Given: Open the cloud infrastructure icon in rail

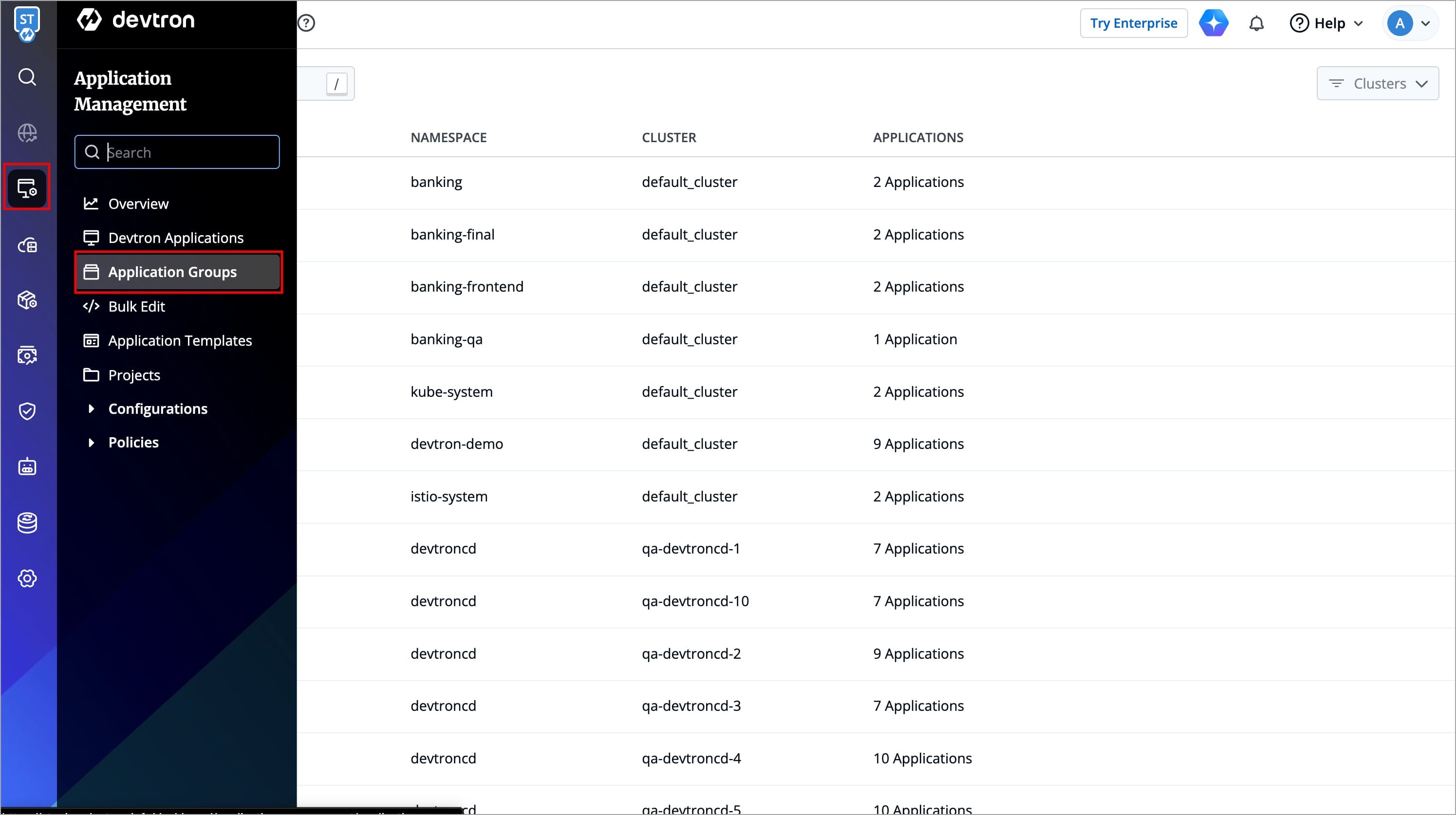Looking at the screenshot, I should point(27,245).
